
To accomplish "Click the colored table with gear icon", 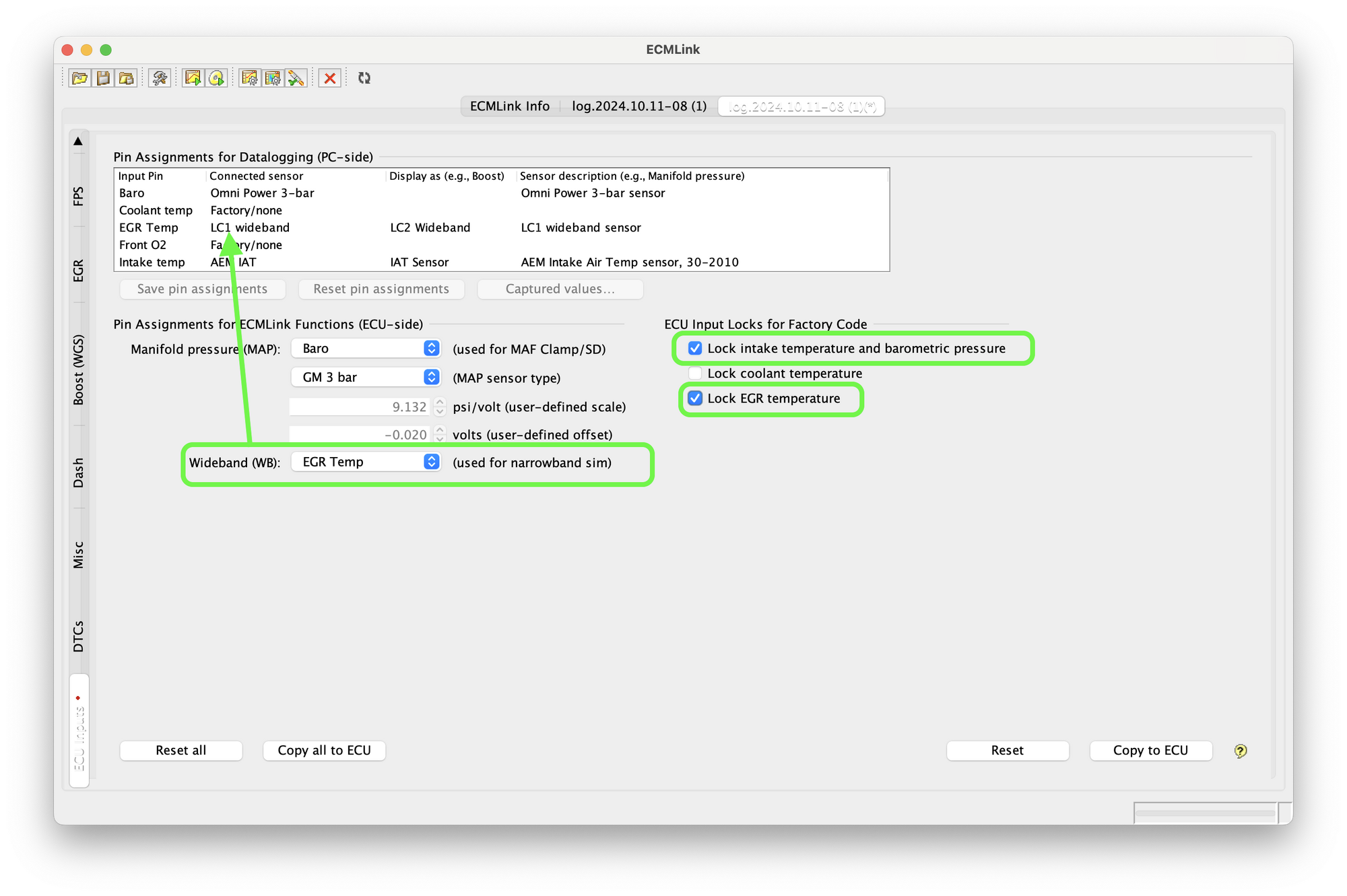I will tap(273, 78).
